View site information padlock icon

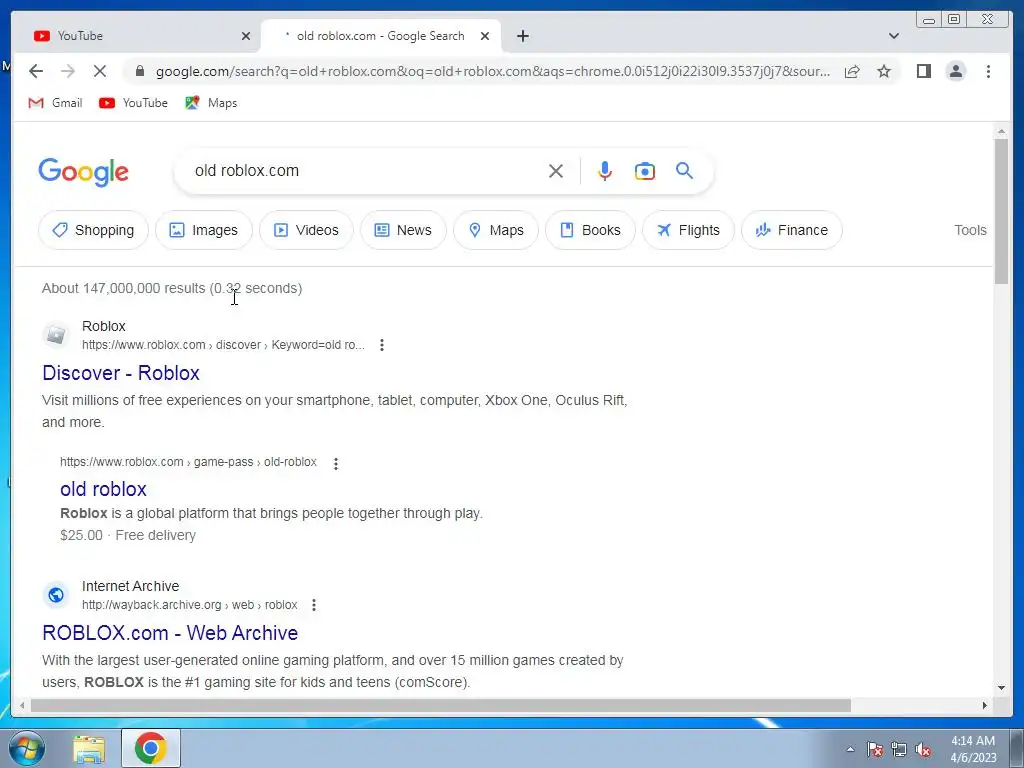coord(139,71)
